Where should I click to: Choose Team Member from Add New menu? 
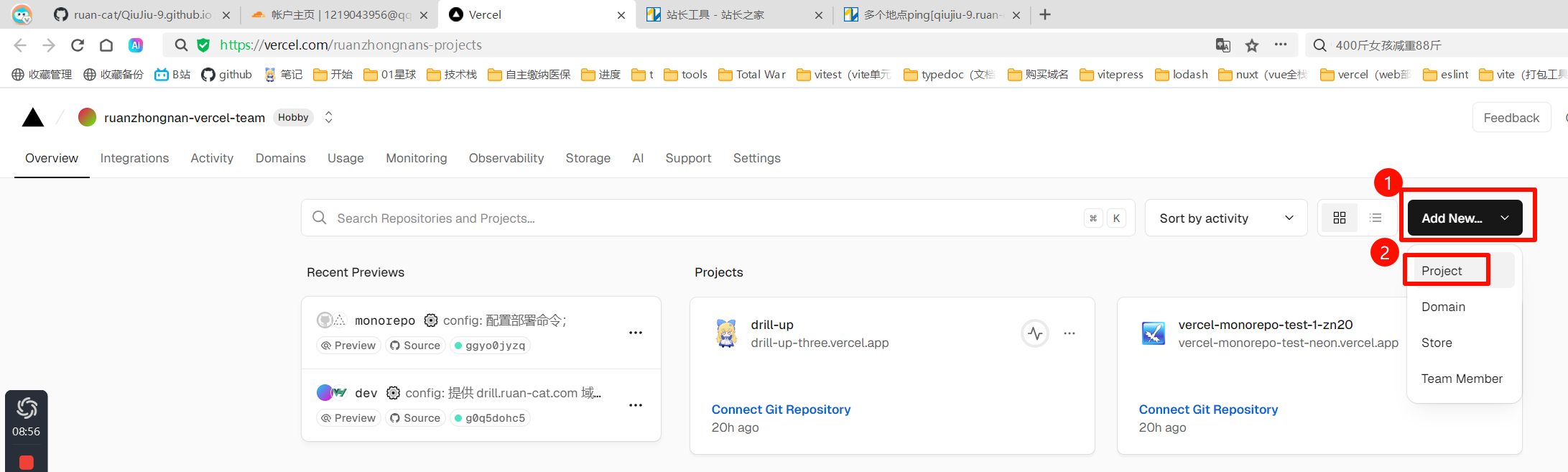(x=1462, y=379)
